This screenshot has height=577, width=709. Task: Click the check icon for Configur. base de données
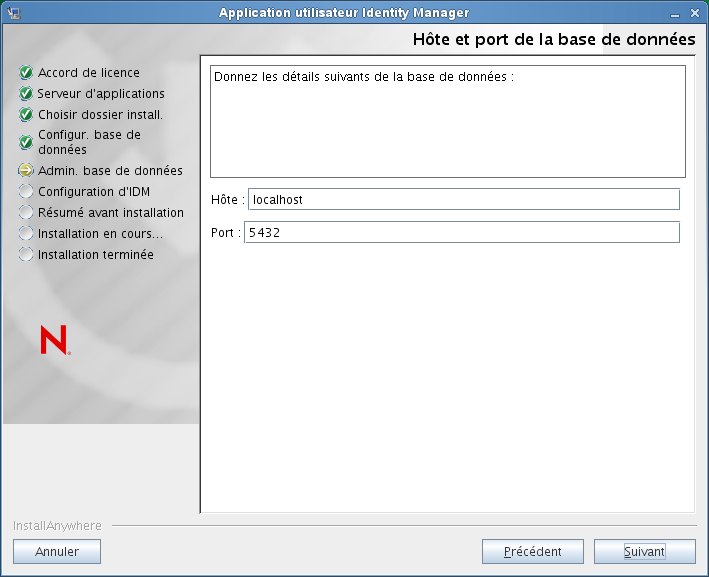pos(26,142)
